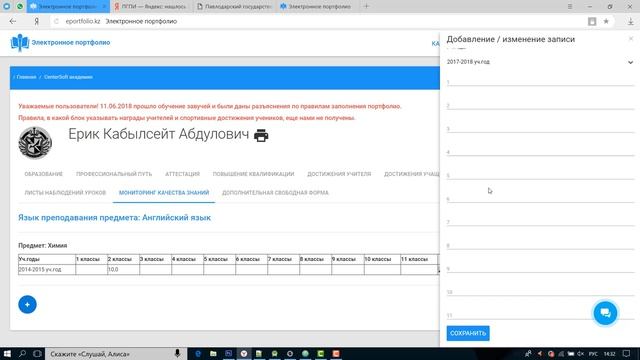Open Windows Start menu
Viewport: 640px width, 360px height.
[7, 353]
